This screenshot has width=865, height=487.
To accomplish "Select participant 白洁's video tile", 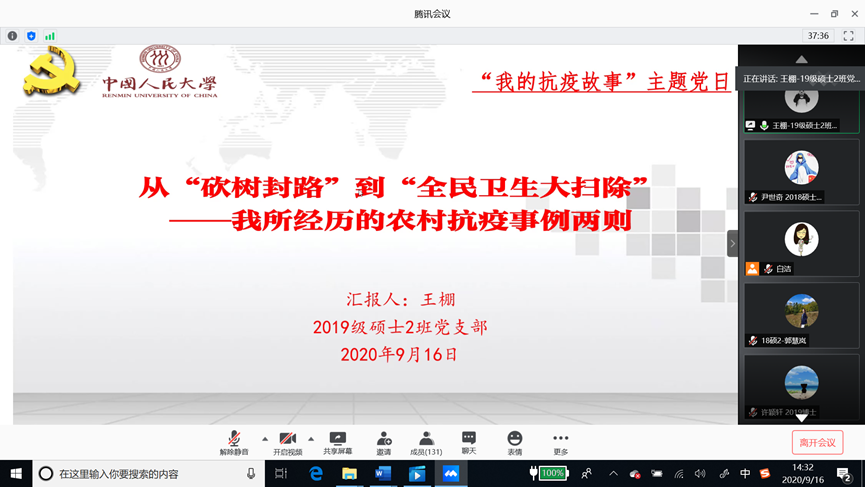I will pyautogui.click(x=801, y=244).
